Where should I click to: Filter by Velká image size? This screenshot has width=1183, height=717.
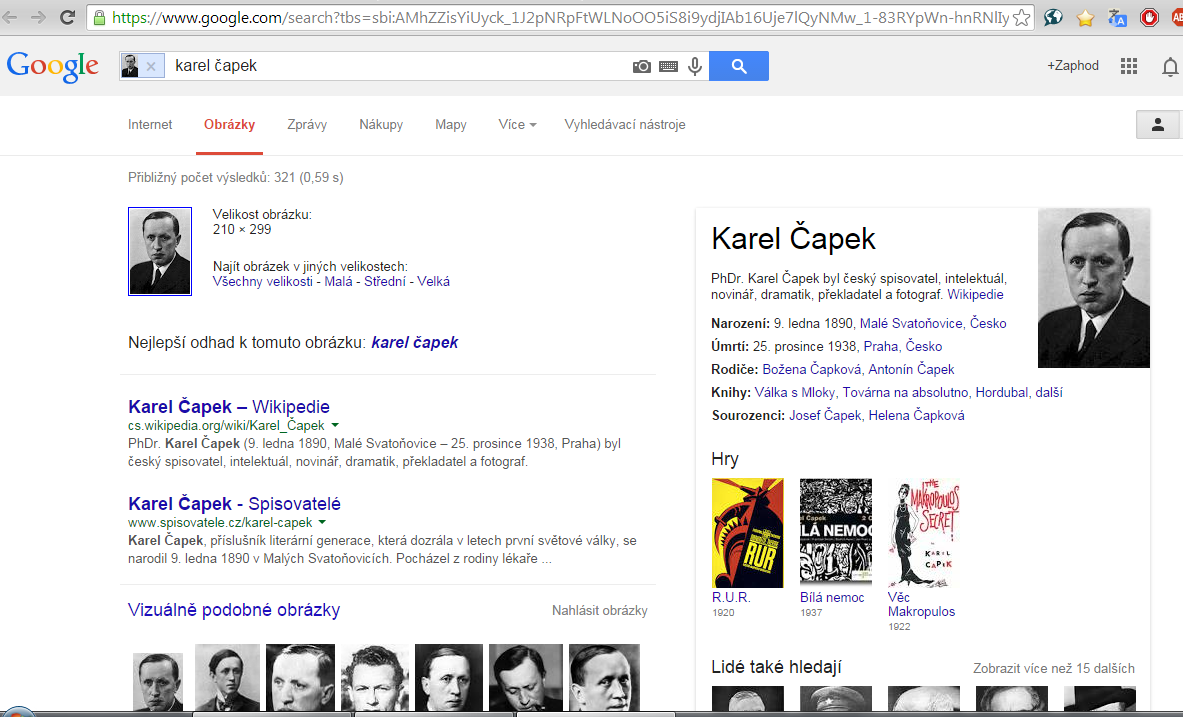click(434, 282)
